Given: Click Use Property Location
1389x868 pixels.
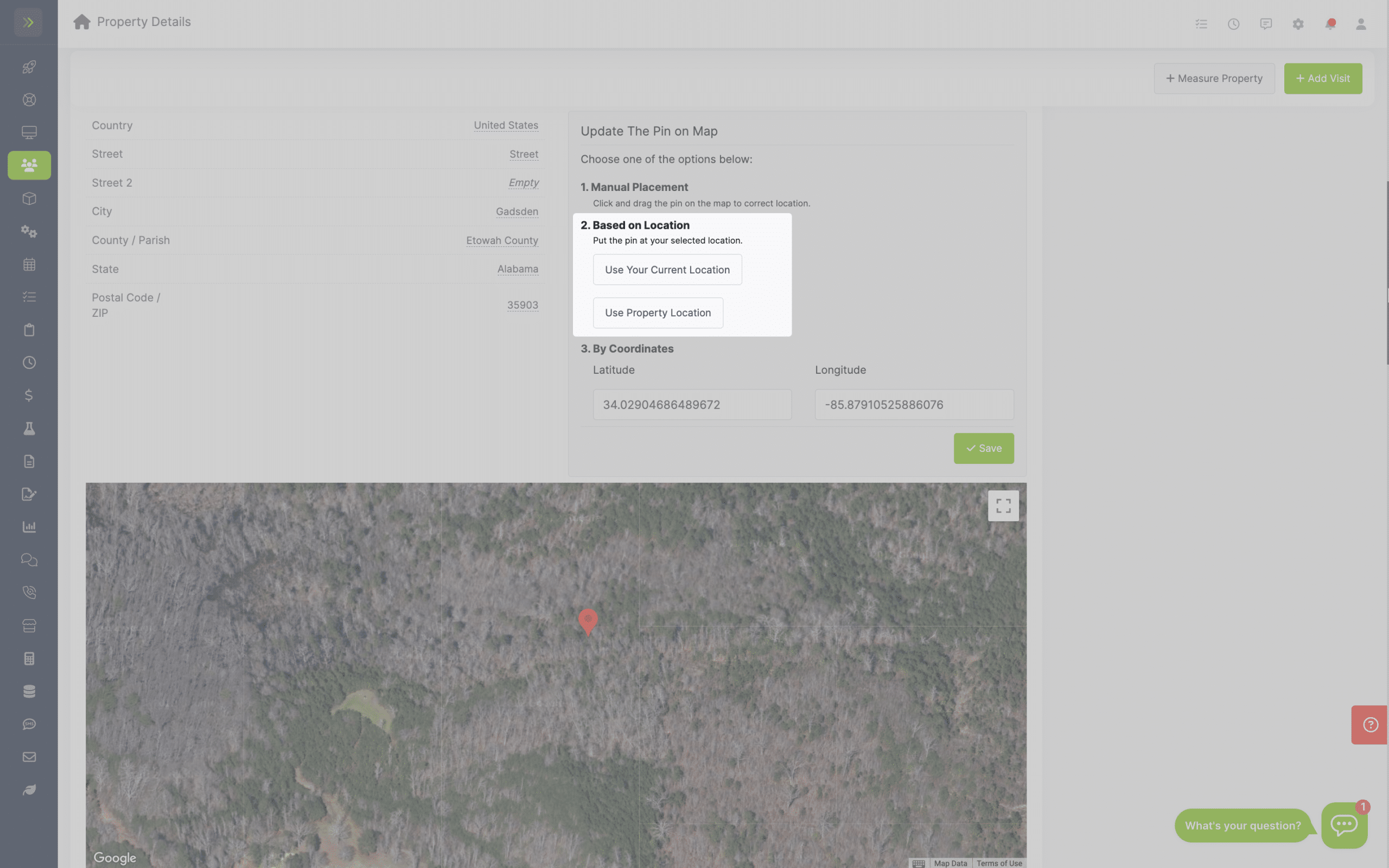Looking at the screenshot, I should pos(658,313).
